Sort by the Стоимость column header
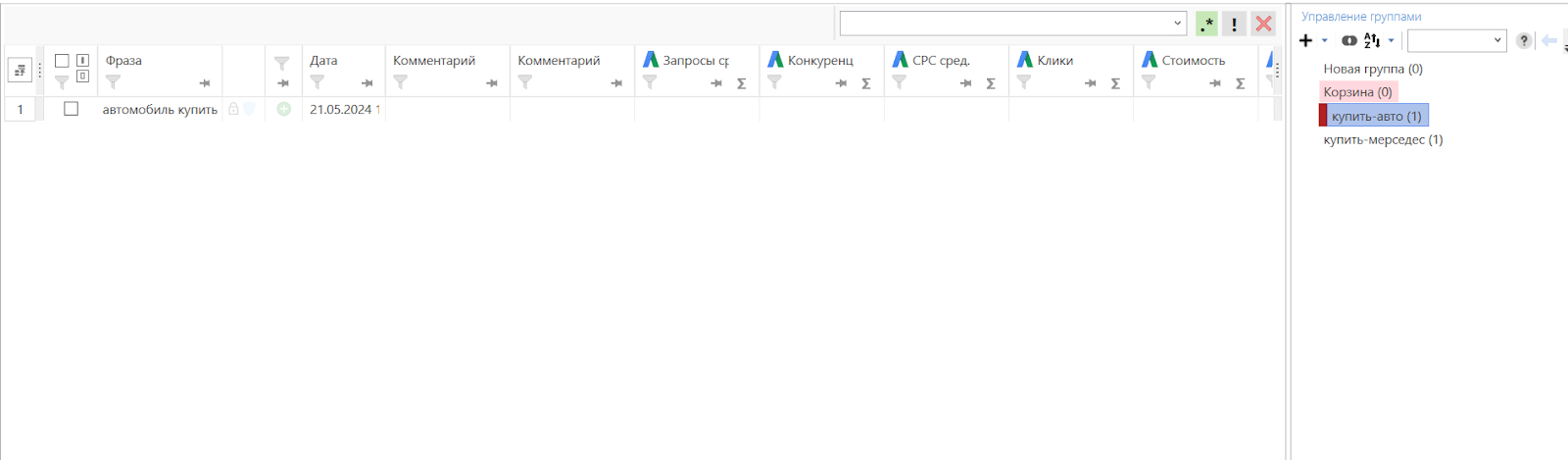Viewport: 1568px width, 460px height. coord(1193,61)
